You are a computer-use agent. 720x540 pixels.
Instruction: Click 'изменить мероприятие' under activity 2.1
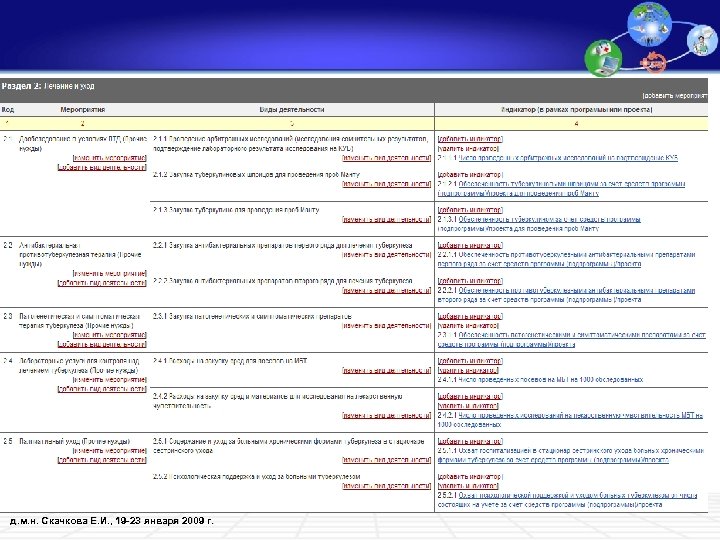tap(110, 158)
